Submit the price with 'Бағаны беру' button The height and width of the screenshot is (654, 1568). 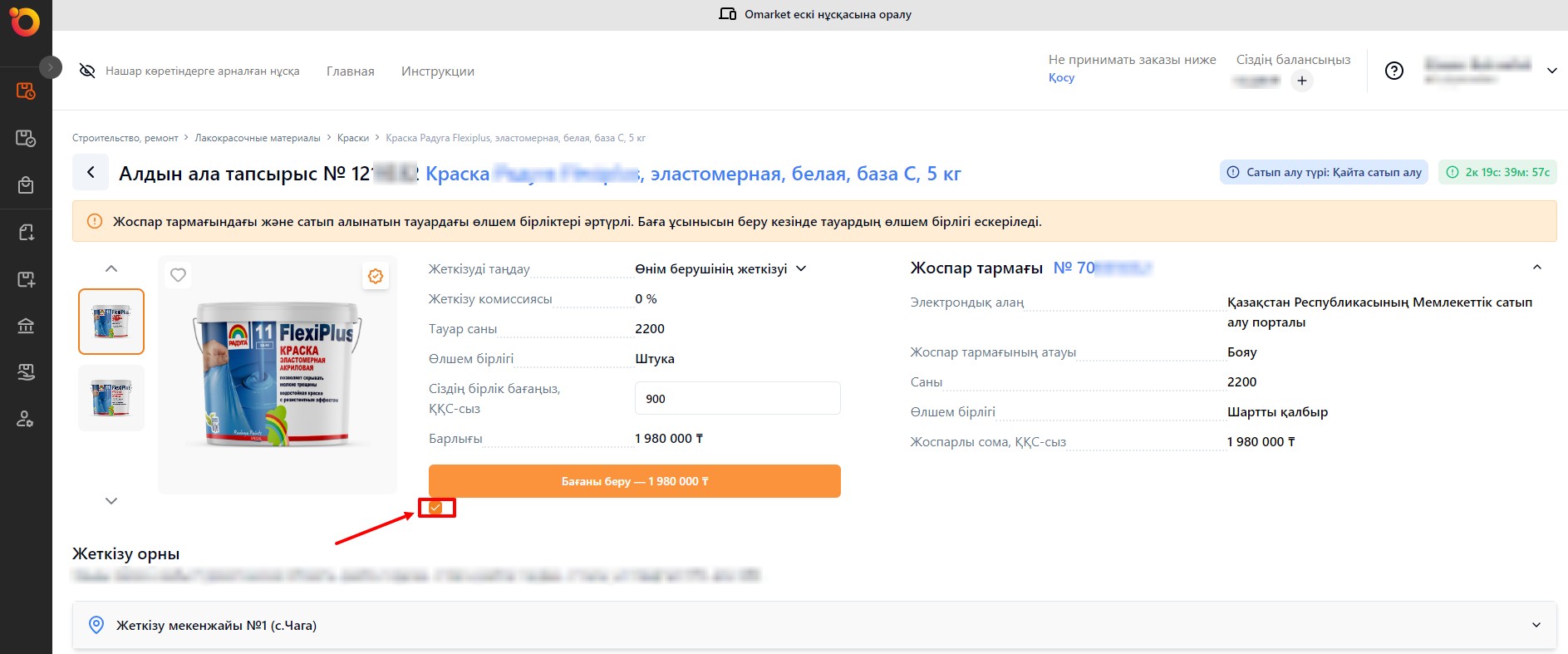635,481
